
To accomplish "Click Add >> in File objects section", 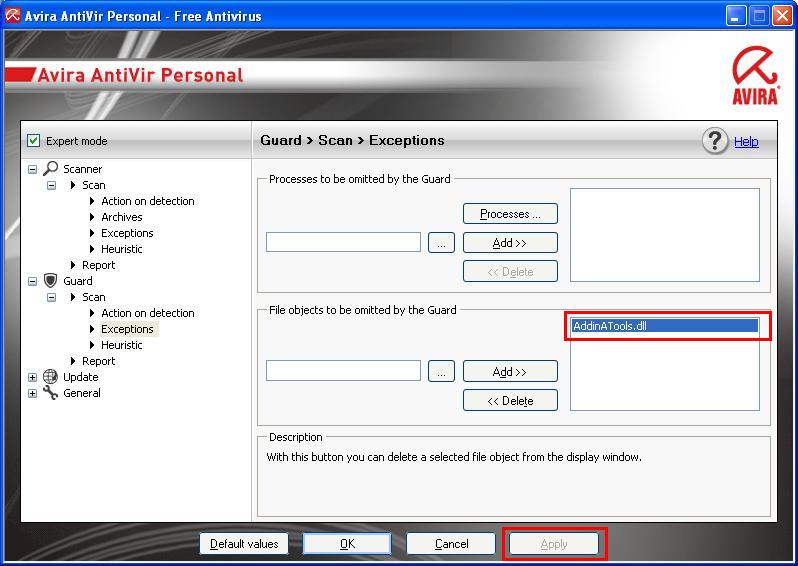I will pos(510,371).
